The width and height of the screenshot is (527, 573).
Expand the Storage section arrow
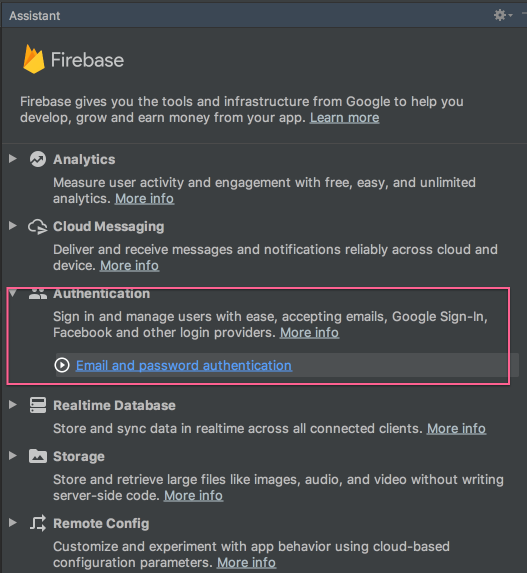tap(13, 455)
